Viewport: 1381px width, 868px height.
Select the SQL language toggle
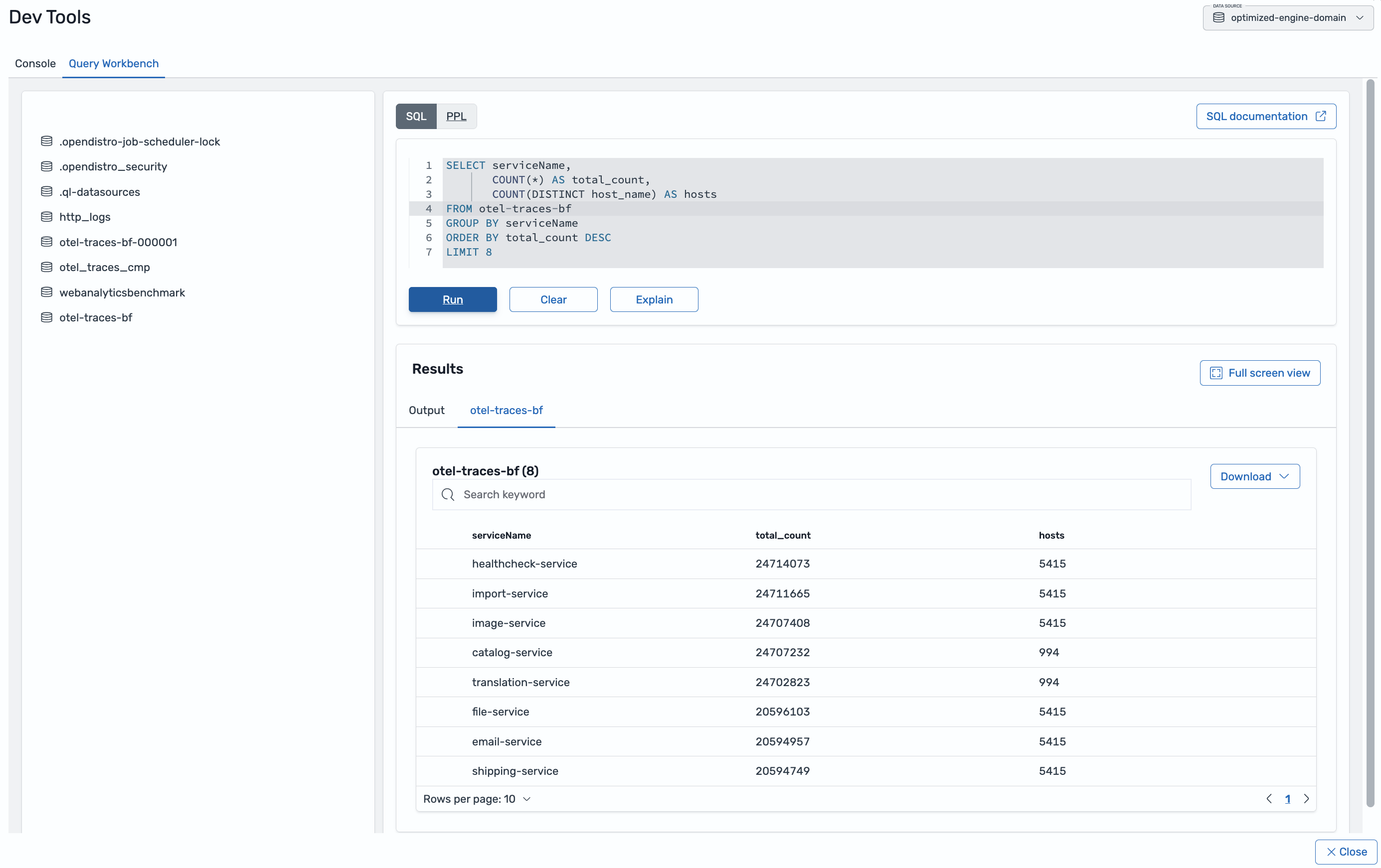point(416,117)
